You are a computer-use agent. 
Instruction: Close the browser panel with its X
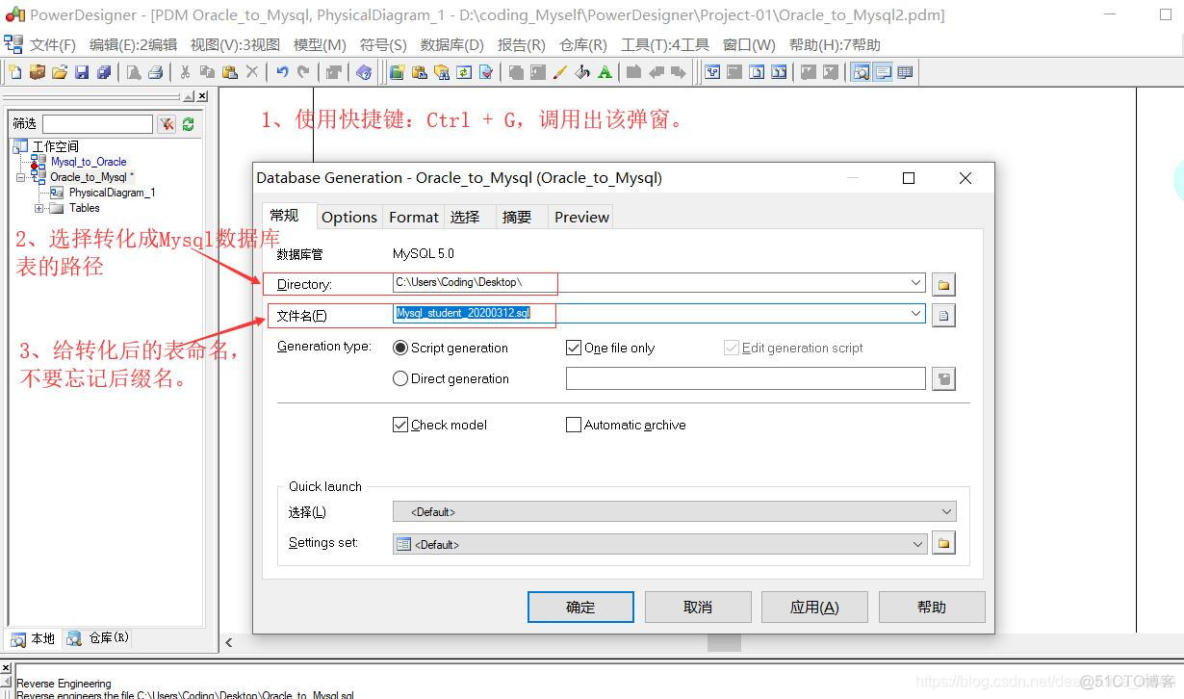(202, 97)
